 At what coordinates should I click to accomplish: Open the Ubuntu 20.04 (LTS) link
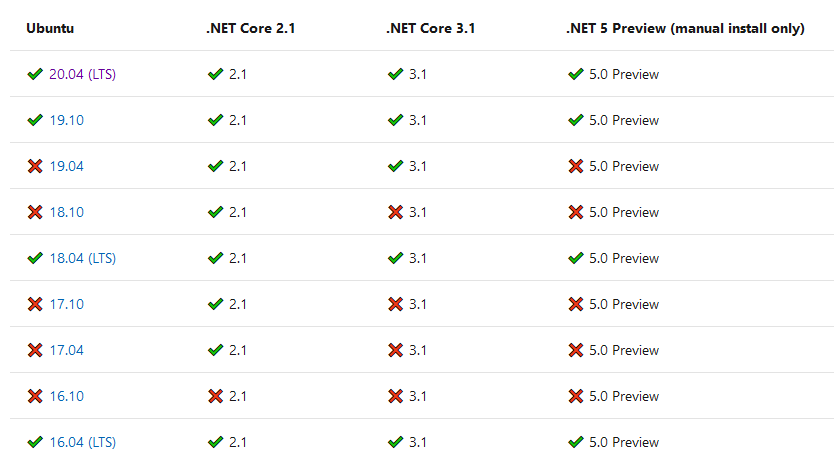[82, 74]
